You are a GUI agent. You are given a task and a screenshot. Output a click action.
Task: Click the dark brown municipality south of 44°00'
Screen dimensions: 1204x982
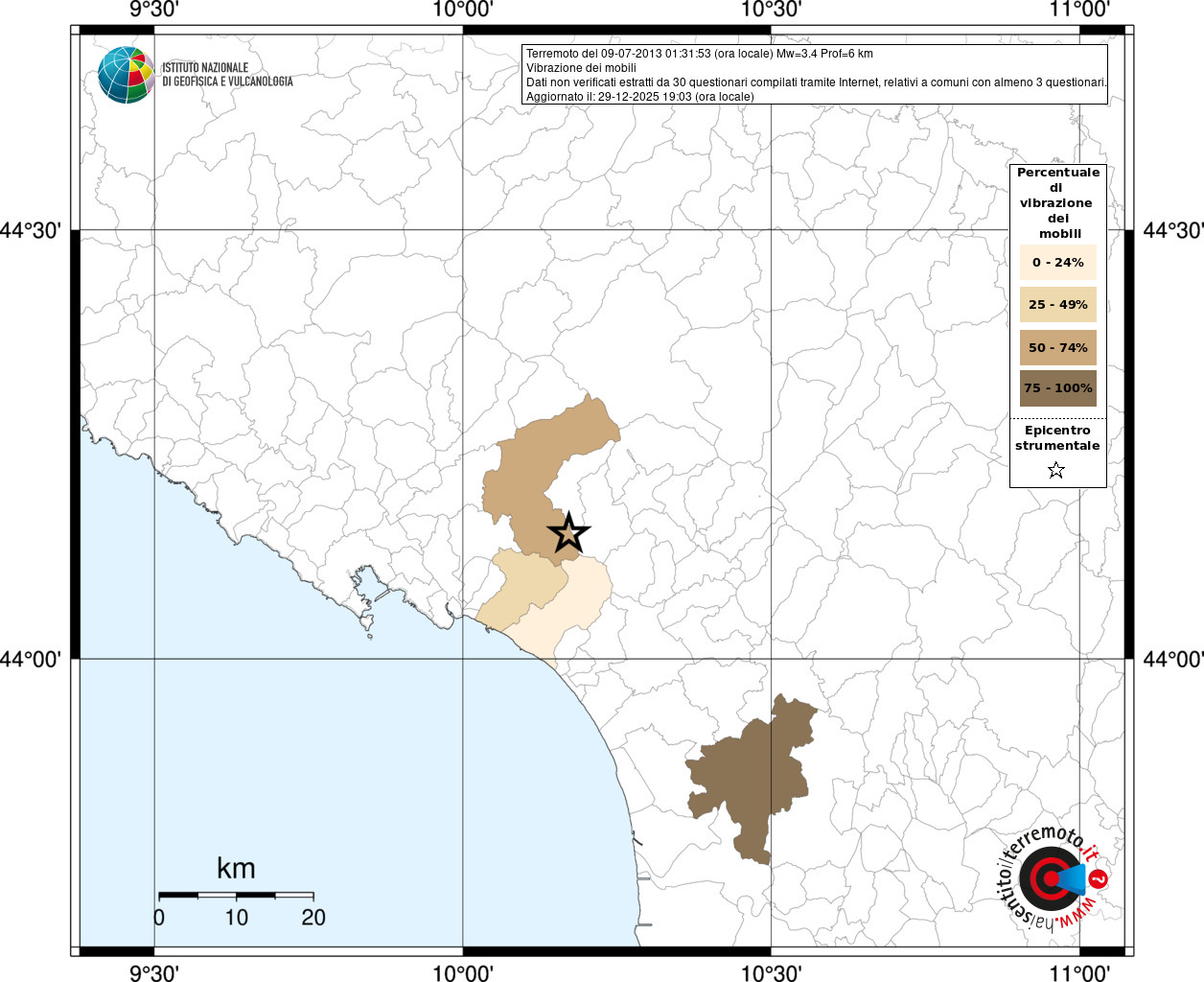752,782
